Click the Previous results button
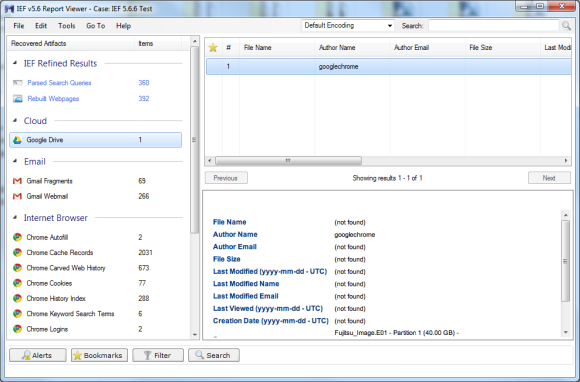Viewport: 580px width, 382px height. [x=226, y=178]
